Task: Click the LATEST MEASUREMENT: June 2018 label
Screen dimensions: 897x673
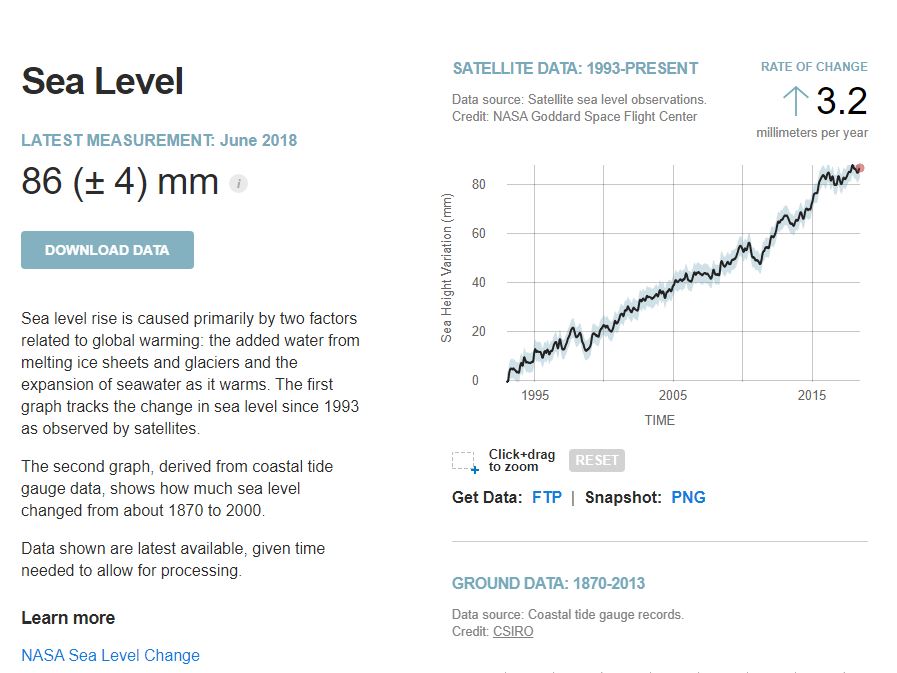Action: point(158,140)
